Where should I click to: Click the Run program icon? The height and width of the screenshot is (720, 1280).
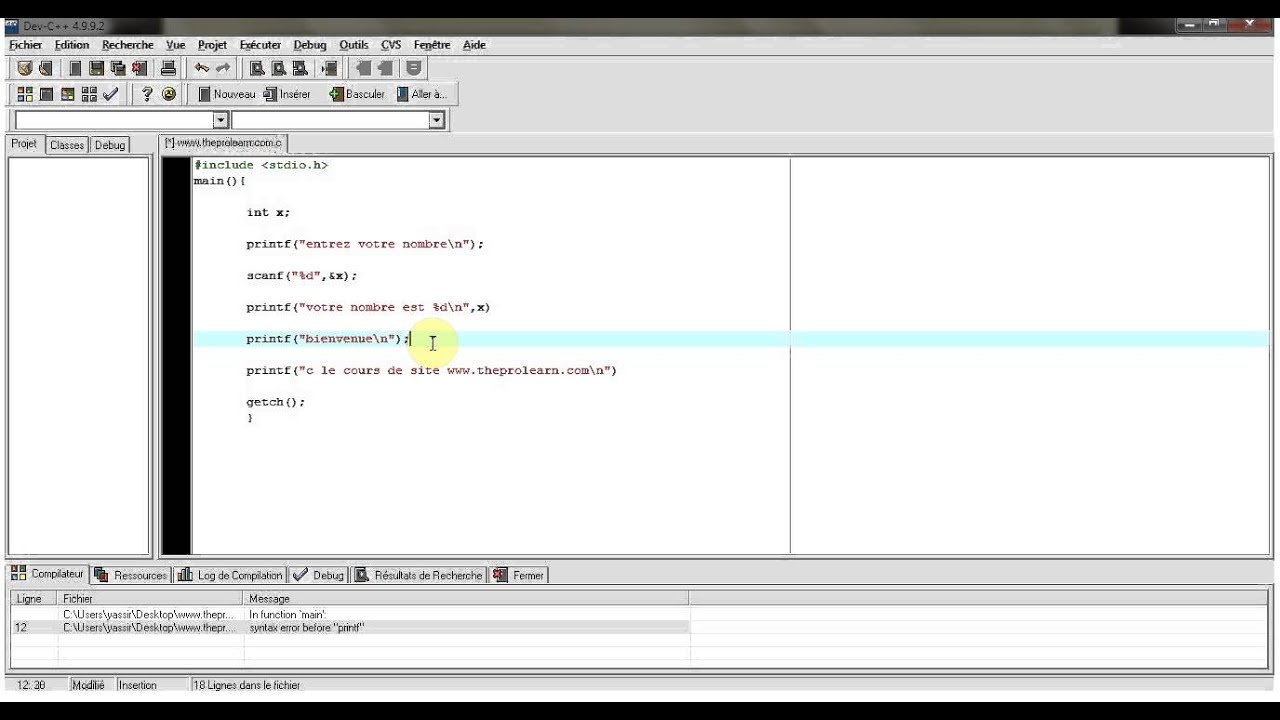point(46,94)
